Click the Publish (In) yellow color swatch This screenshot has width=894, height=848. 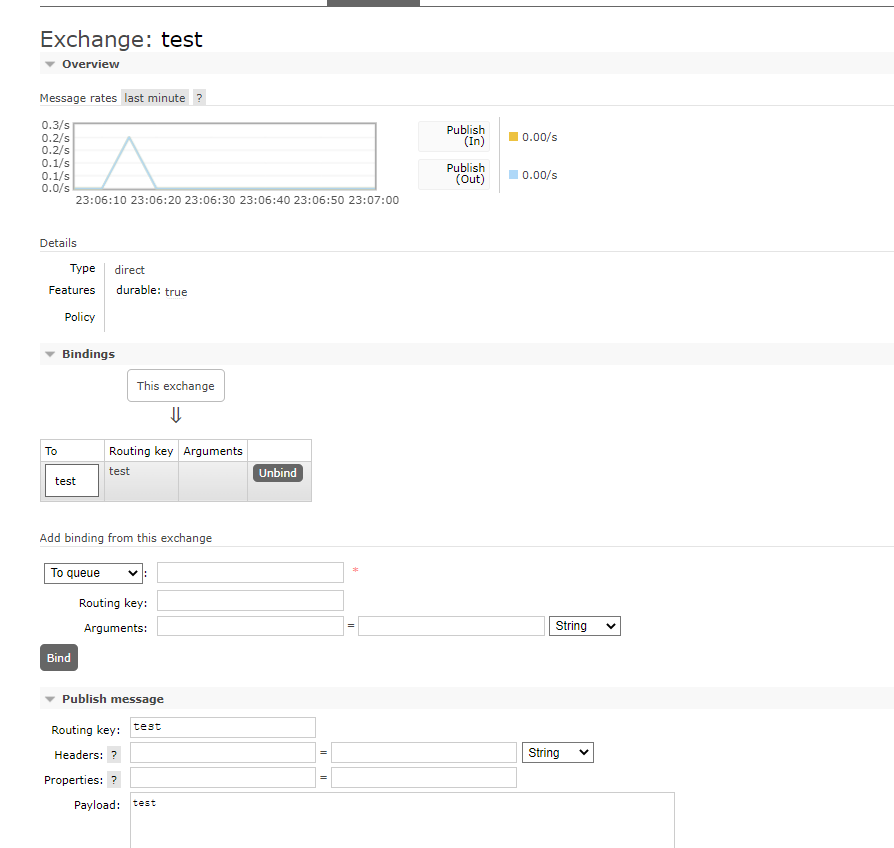pyautogui.click(x=514, y=137)
